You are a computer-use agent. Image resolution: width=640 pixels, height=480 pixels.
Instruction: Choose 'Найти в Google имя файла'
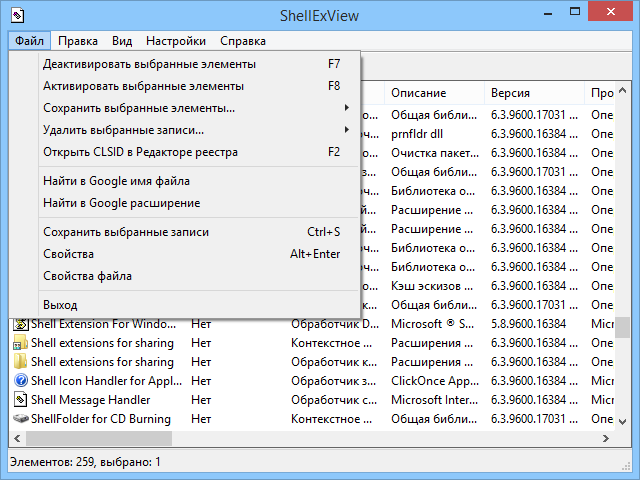pyautogui.click(x=116, y=181)
